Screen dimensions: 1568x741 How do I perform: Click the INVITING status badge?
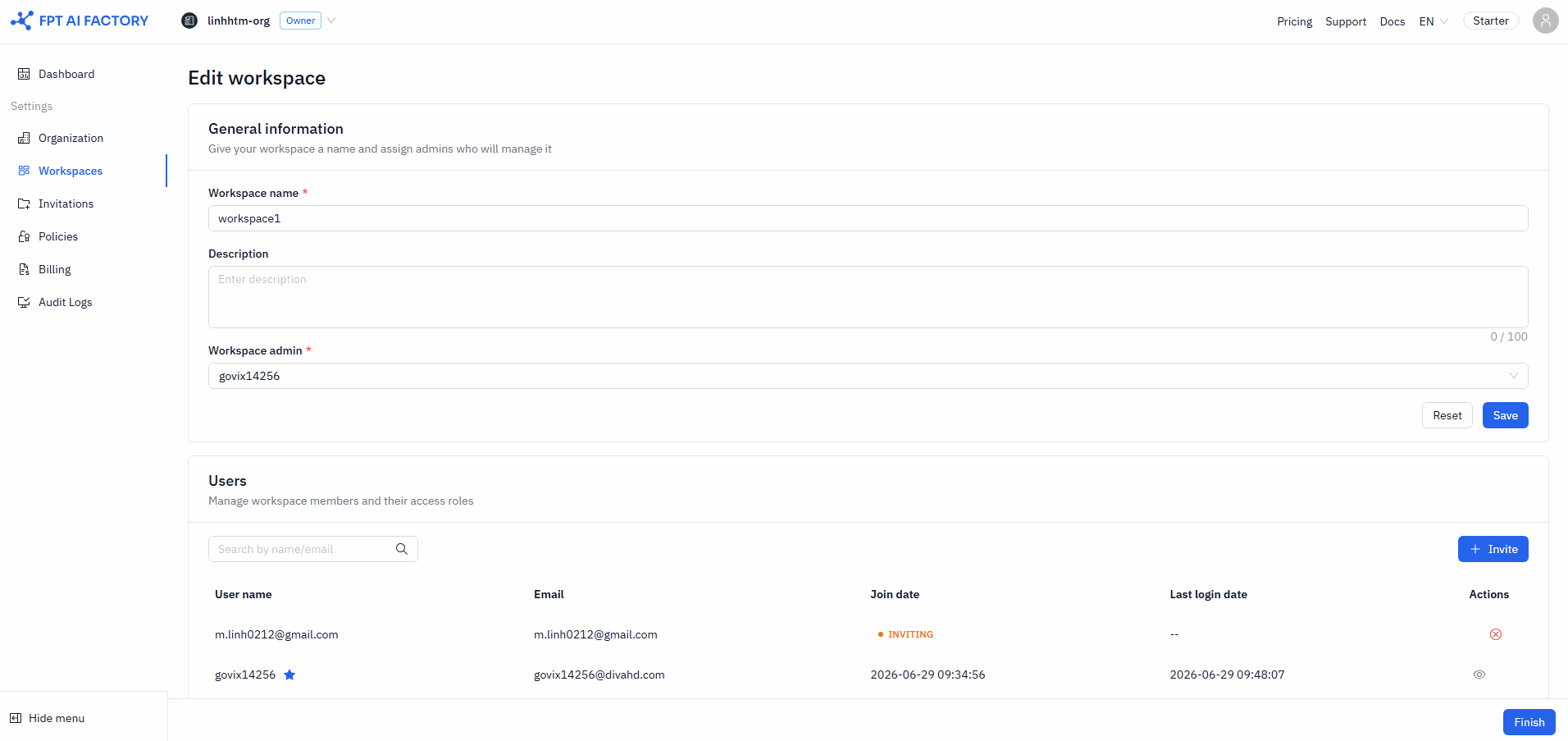click(905, 634)
